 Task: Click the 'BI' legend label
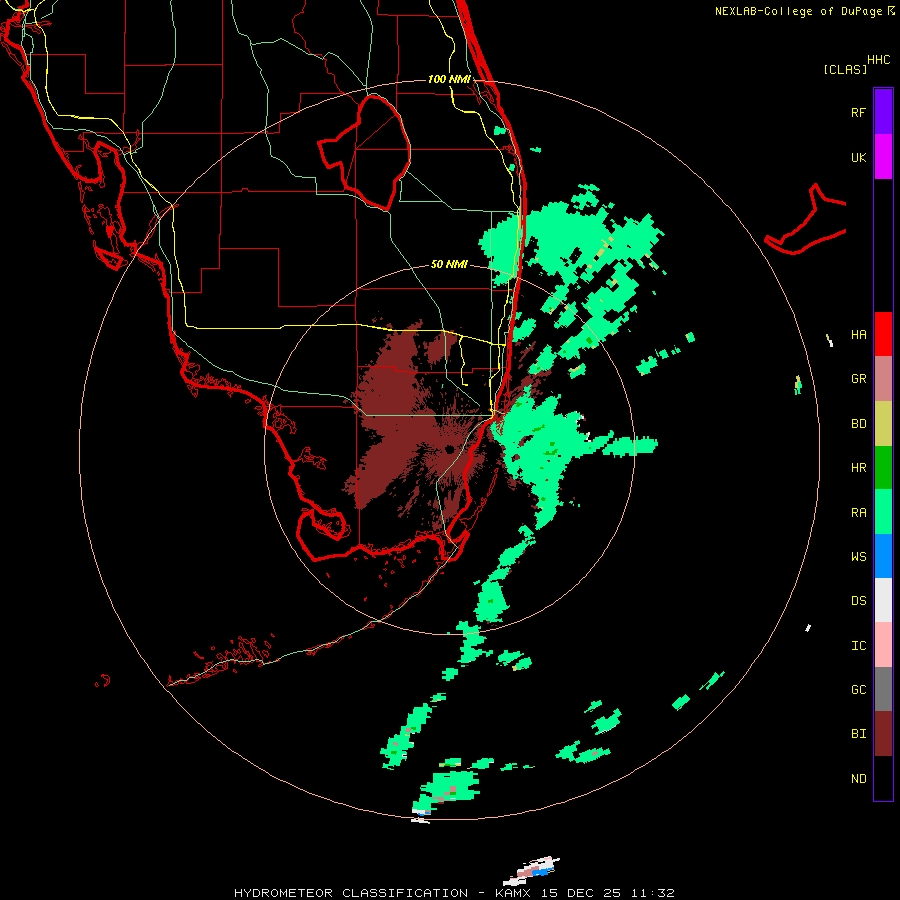(858, 734)
